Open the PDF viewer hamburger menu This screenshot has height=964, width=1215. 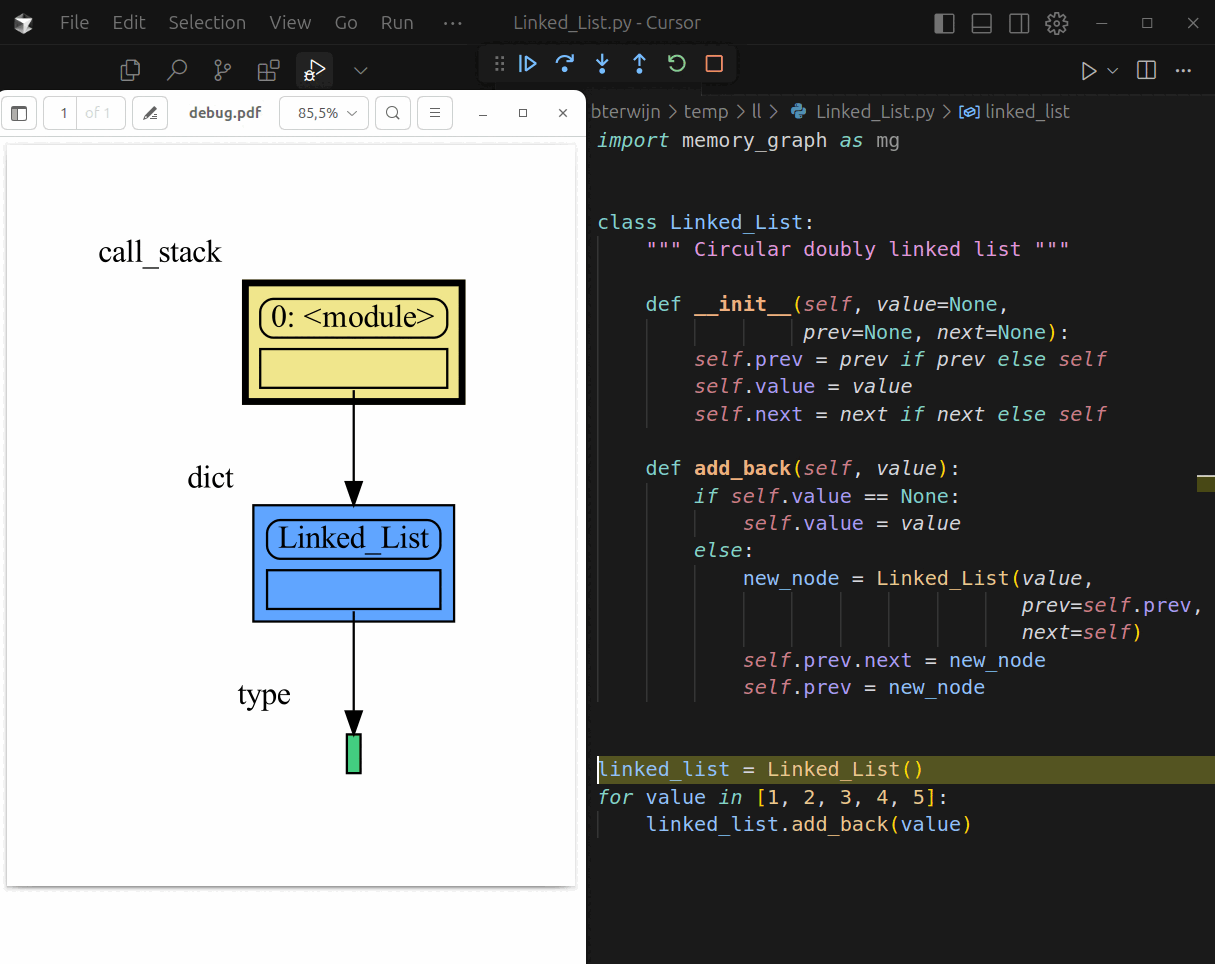(434, 113)
